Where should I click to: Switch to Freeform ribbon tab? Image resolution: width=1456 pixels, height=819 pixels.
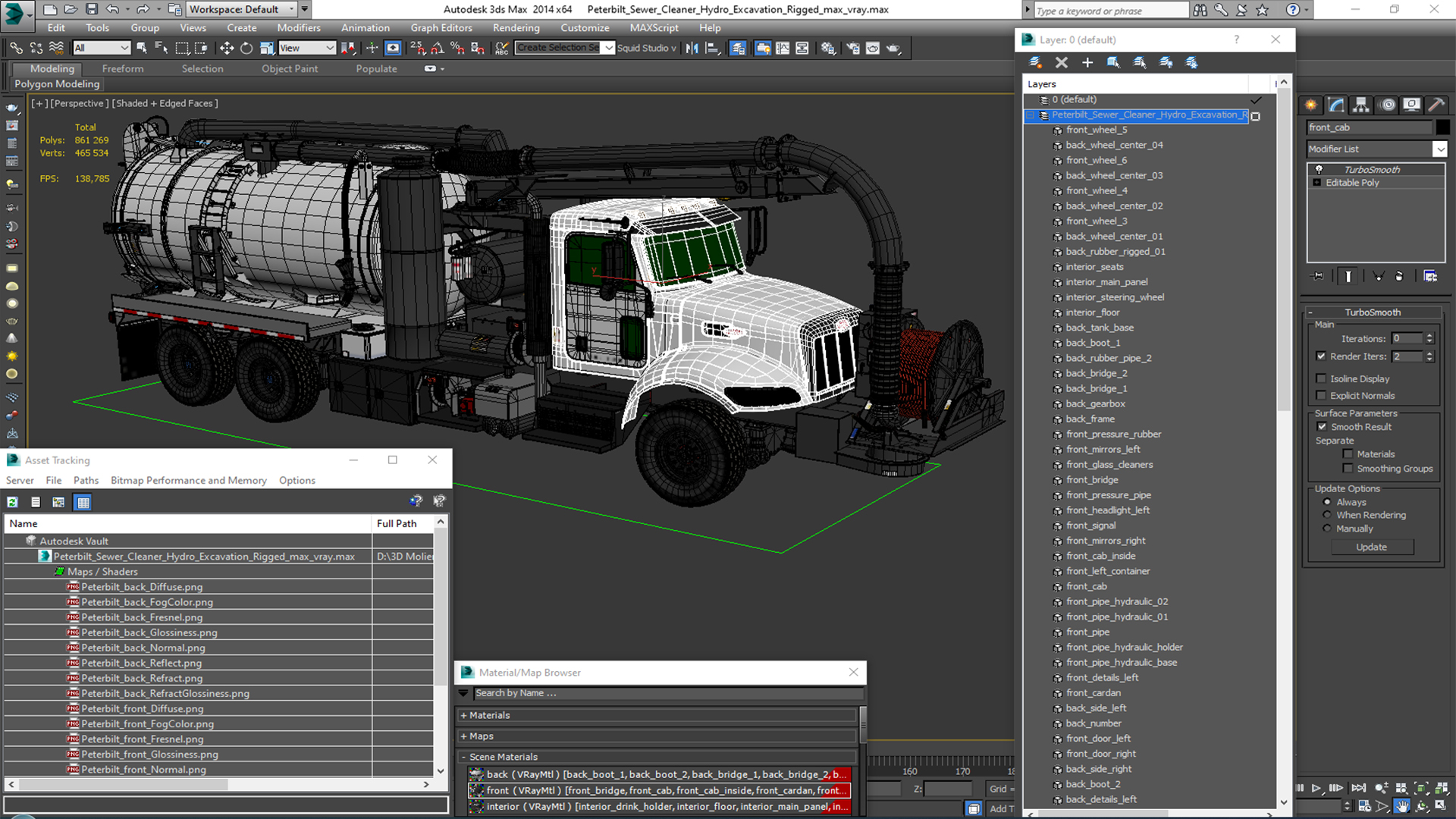point(123,68)
